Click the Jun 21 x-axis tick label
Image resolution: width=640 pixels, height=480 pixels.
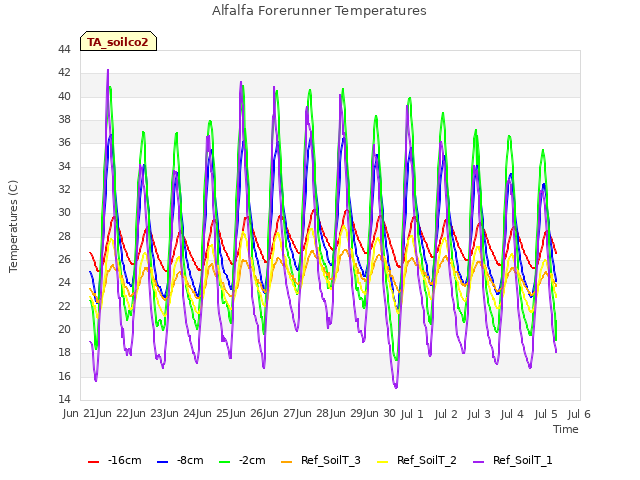(80, 414)
